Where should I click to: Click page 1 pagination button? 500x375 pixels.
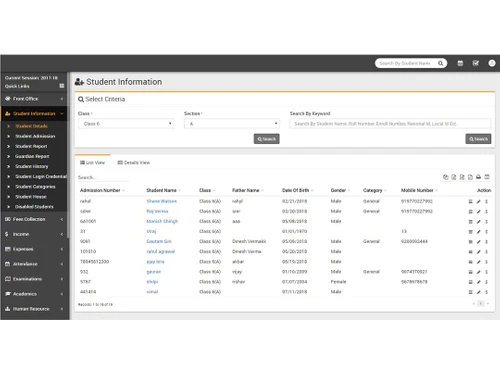tap(481, 303)
